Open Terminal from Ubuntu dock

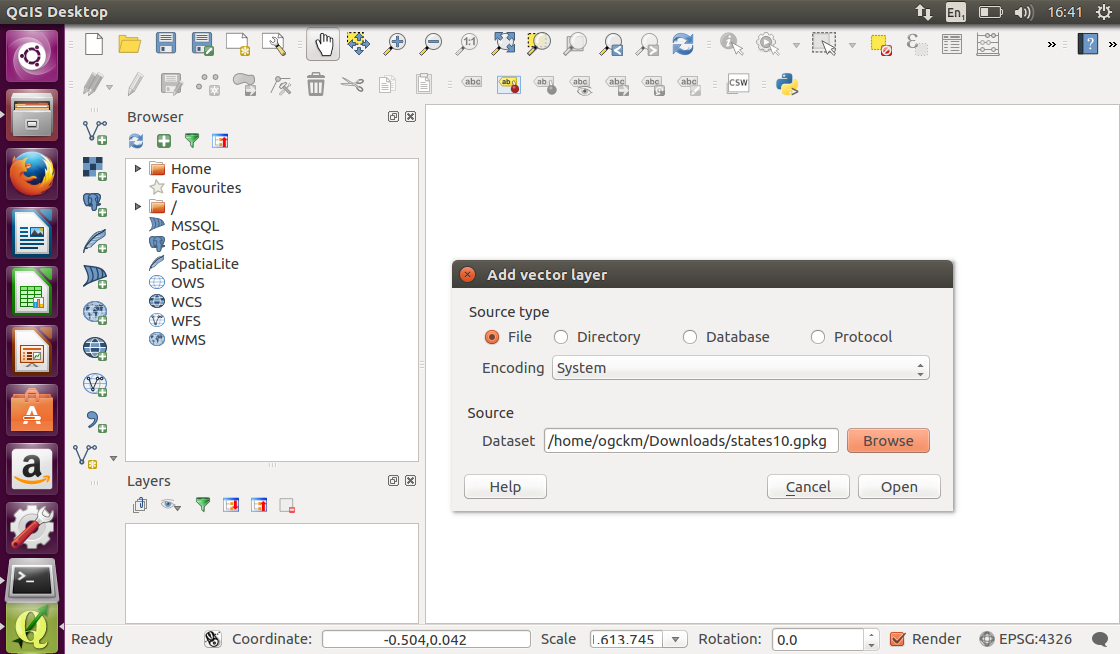pos(31,582)
